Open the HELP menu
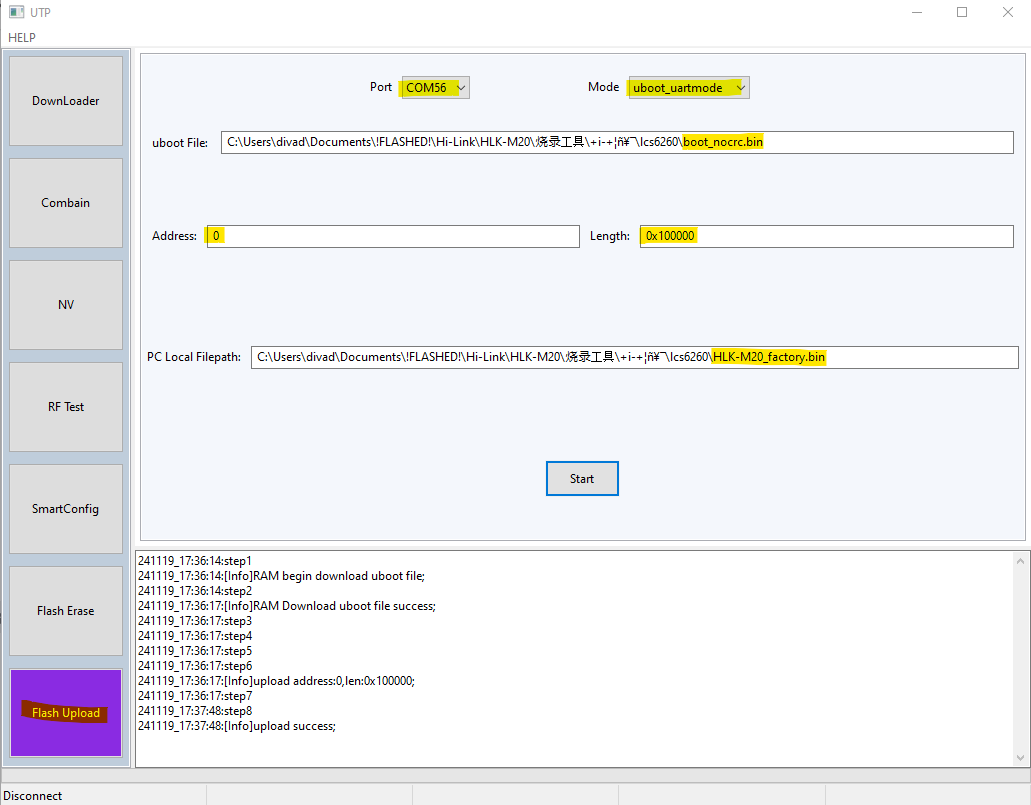The height and width of the screenshot is (805, 1031). click(22, 37)
